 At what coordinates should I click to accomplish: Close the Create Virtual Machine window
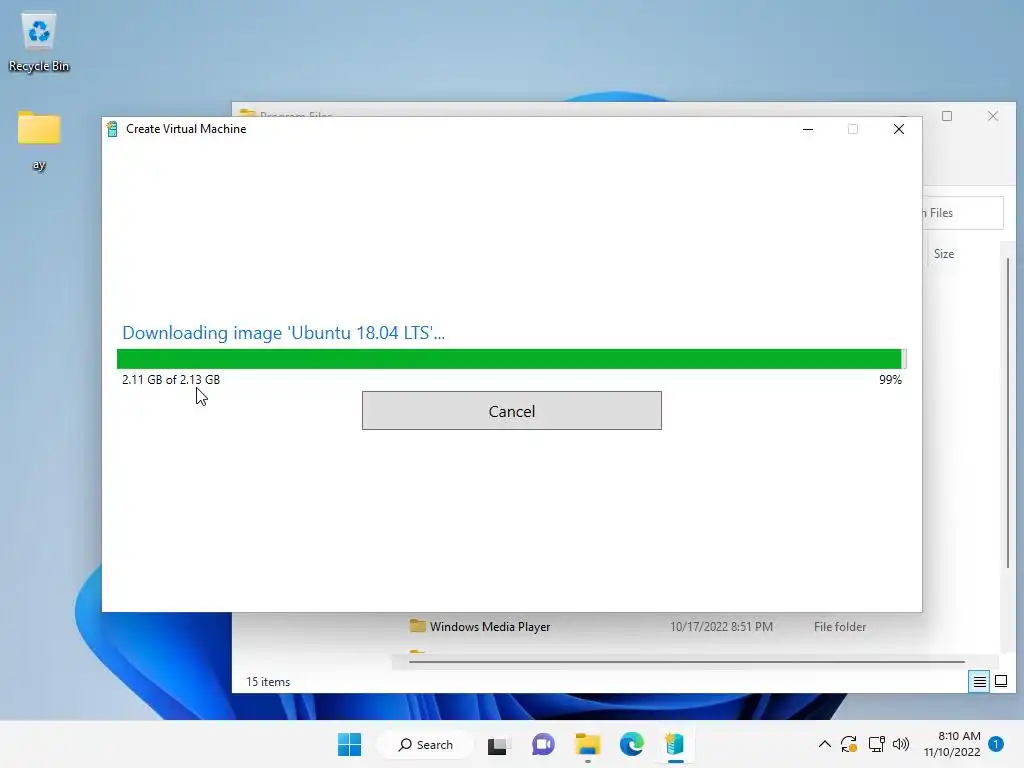pos(899,129)
